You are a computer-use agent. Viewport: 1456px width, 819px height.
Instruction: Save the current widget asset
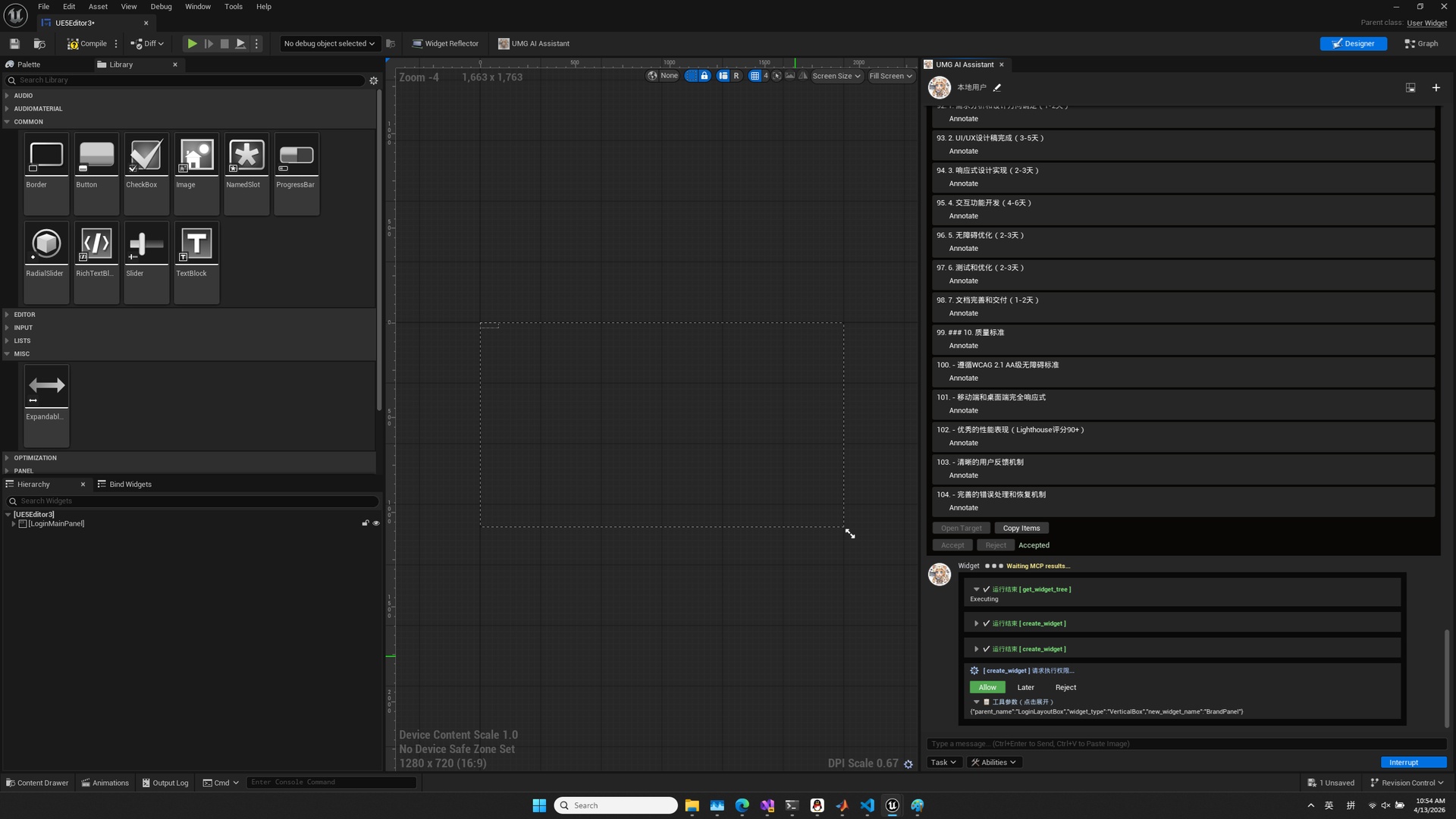click(x=14, y=44)
